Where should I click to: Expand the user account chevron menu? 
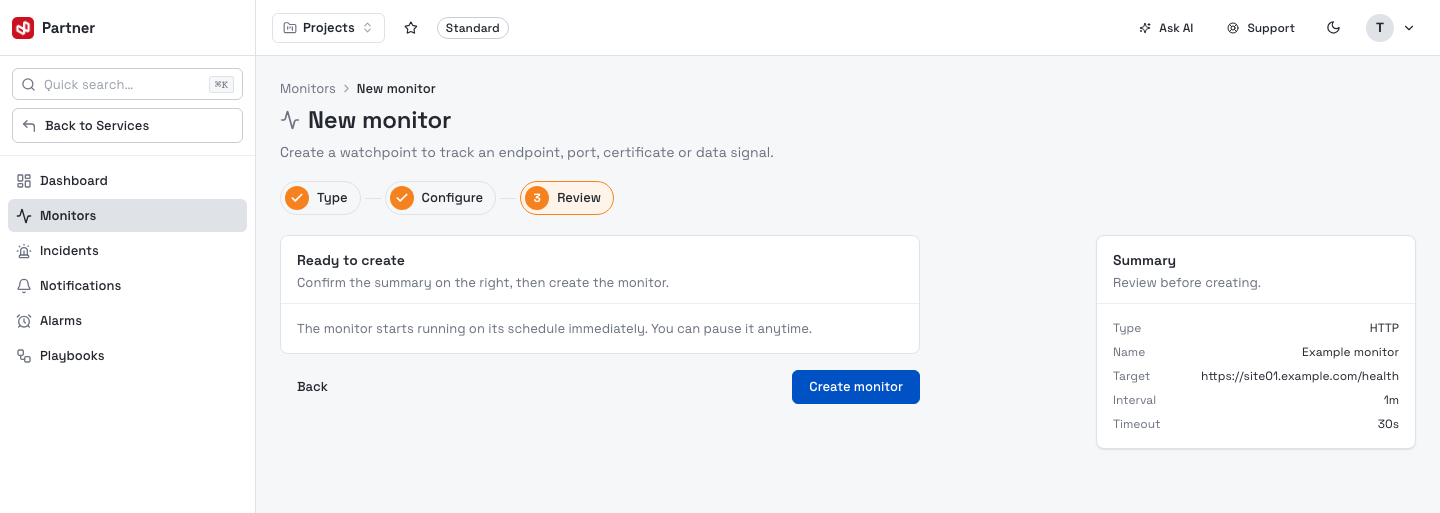pos(1409,28)
